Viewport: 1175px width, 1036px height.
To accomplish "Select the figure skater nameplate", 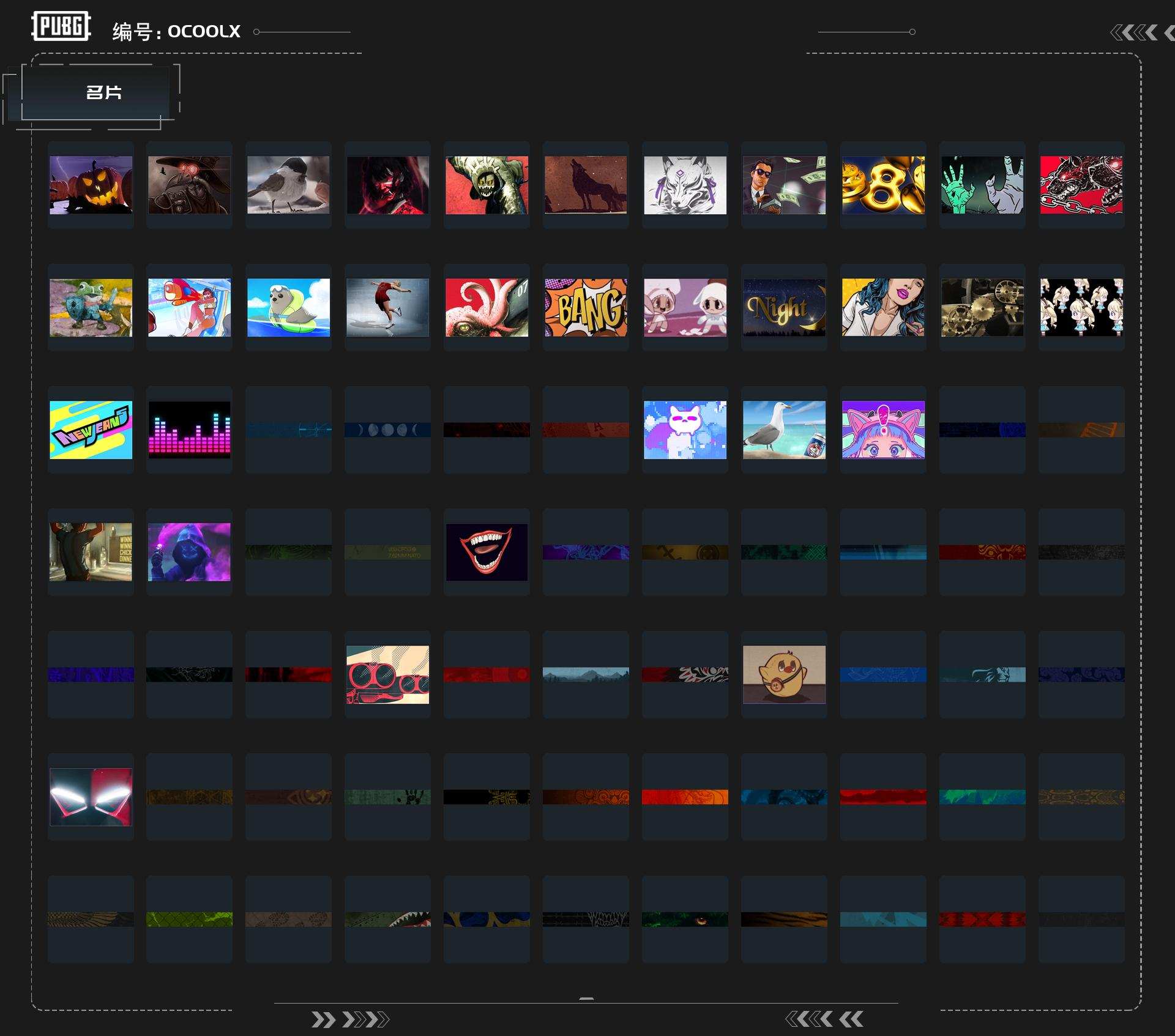I will [387, 307].
